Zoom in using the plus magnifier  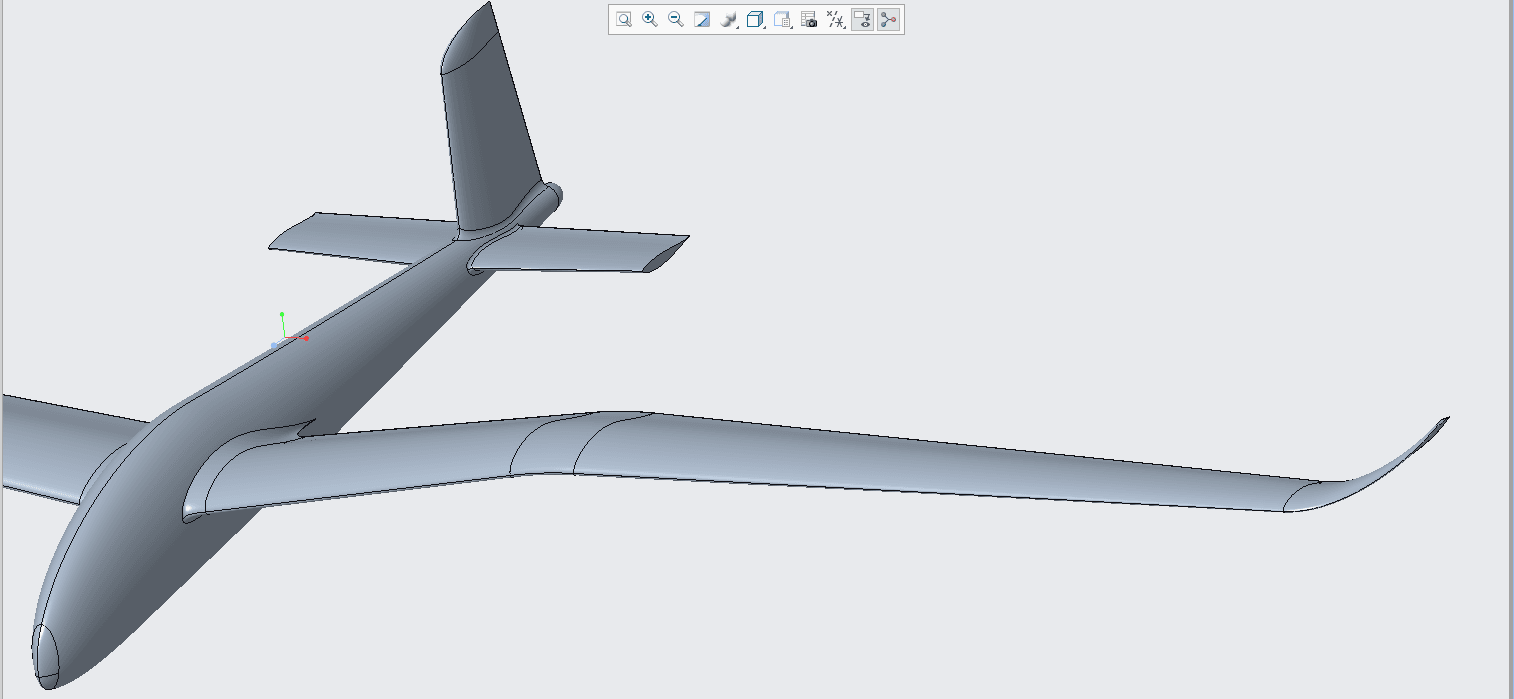coord(650,19)
